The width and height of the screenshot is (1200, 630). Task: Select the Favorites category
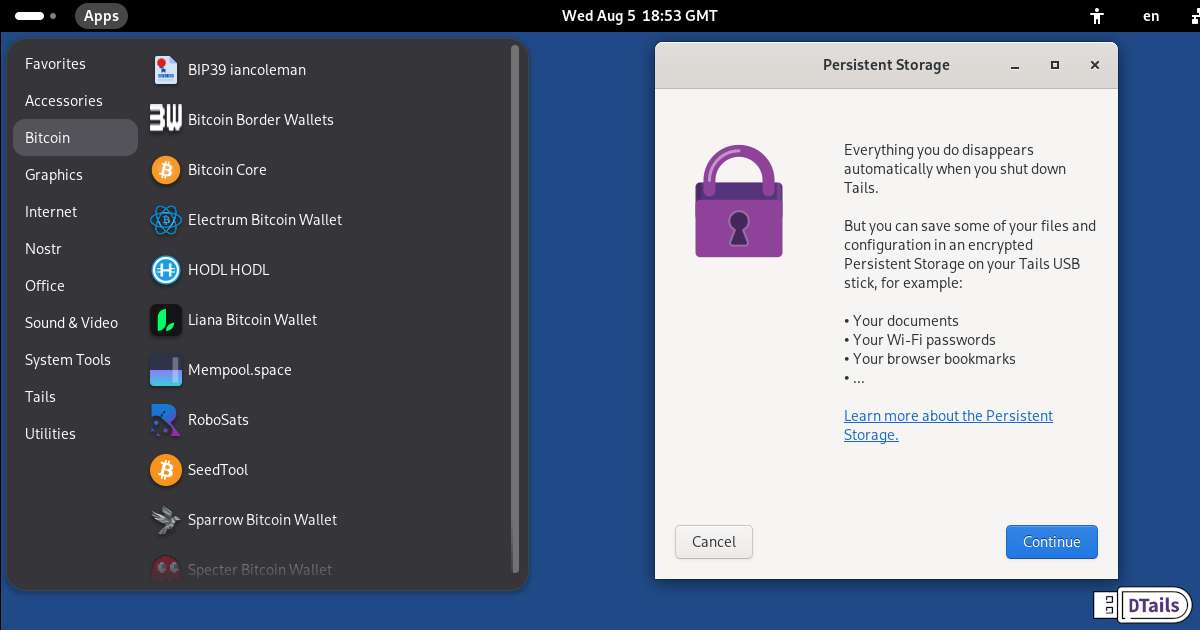[75, 64]
